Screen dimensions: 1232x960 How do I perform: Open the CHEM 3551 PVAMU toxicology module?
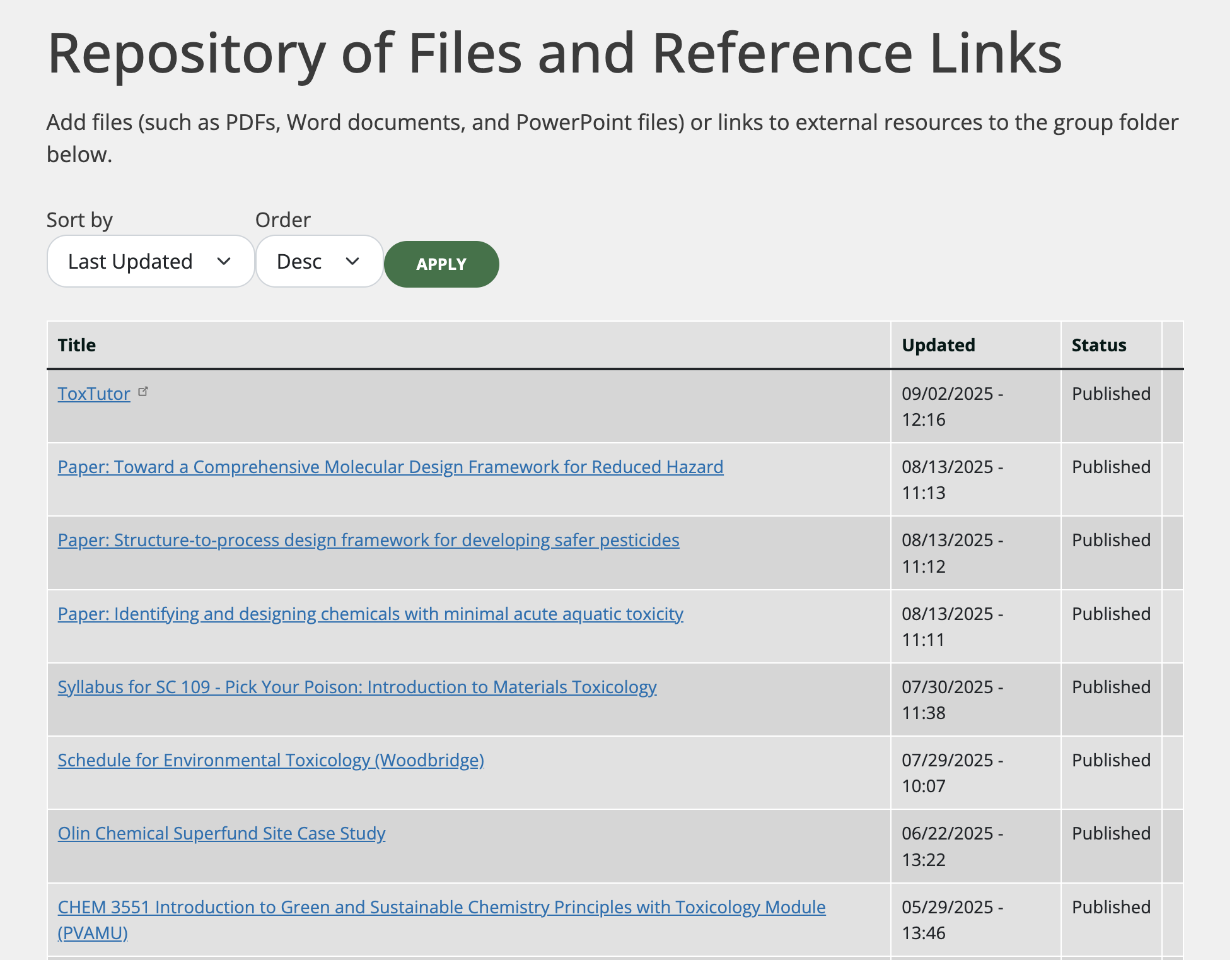click(441, 907)
